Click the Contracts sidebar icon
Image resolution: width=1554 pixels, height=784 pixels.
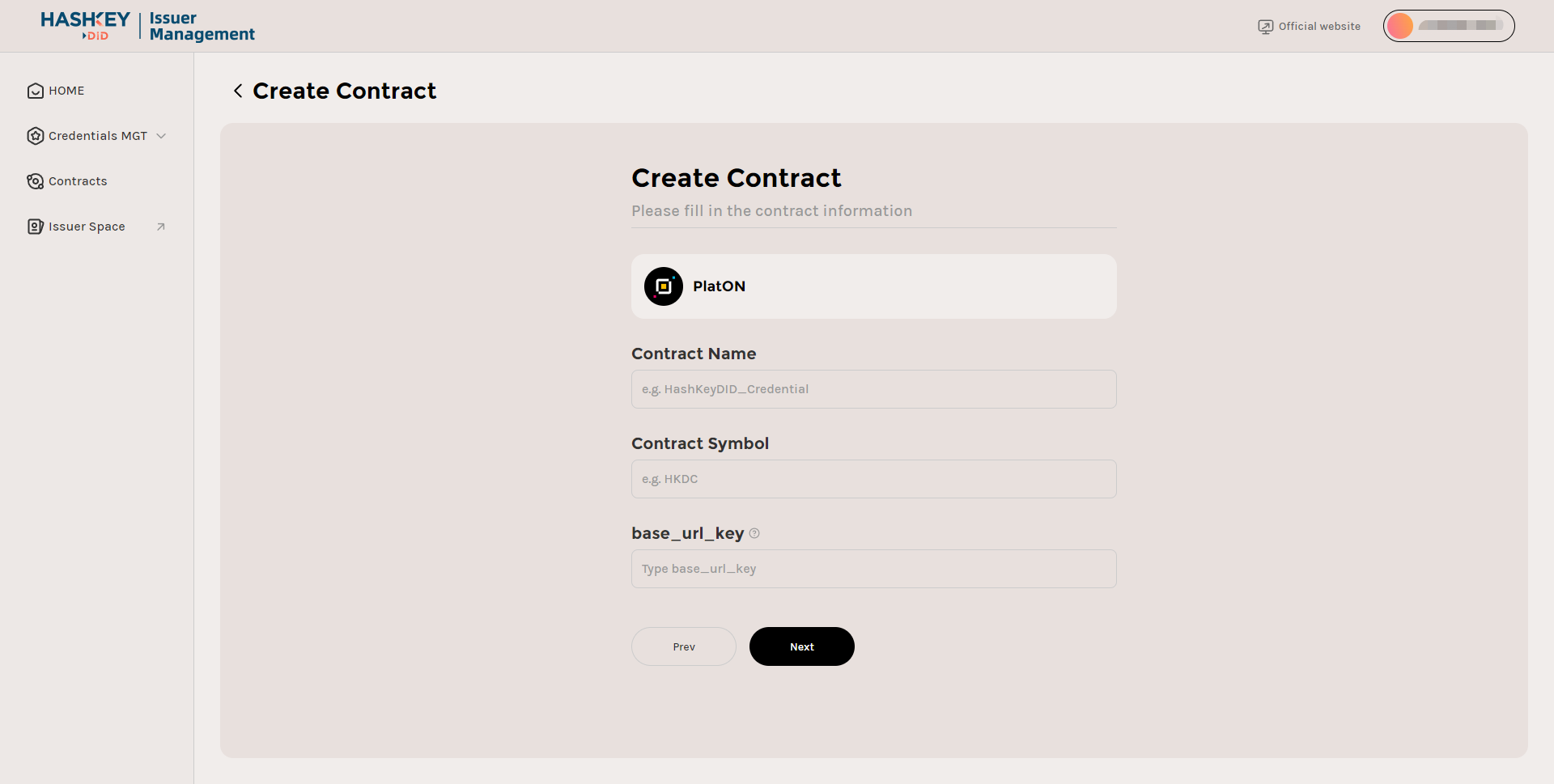tap(35, 181)
